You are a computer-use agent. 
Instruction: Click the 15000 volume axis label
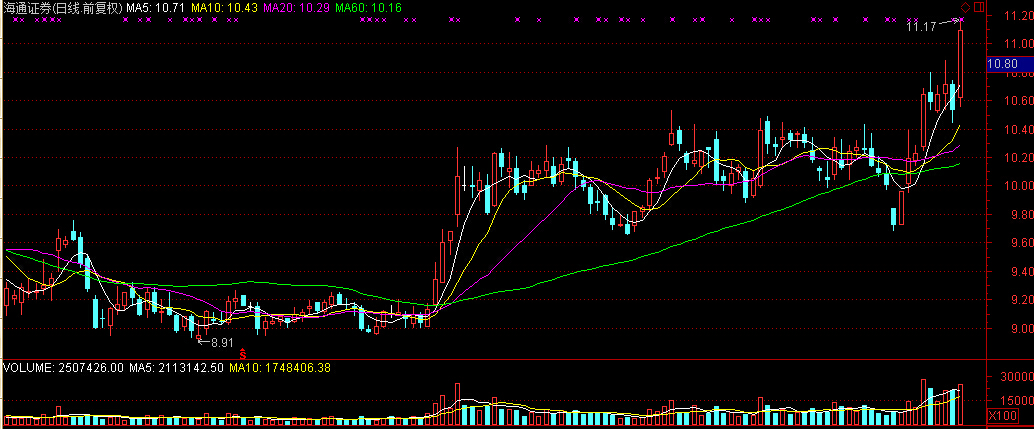pos(1016,401)
